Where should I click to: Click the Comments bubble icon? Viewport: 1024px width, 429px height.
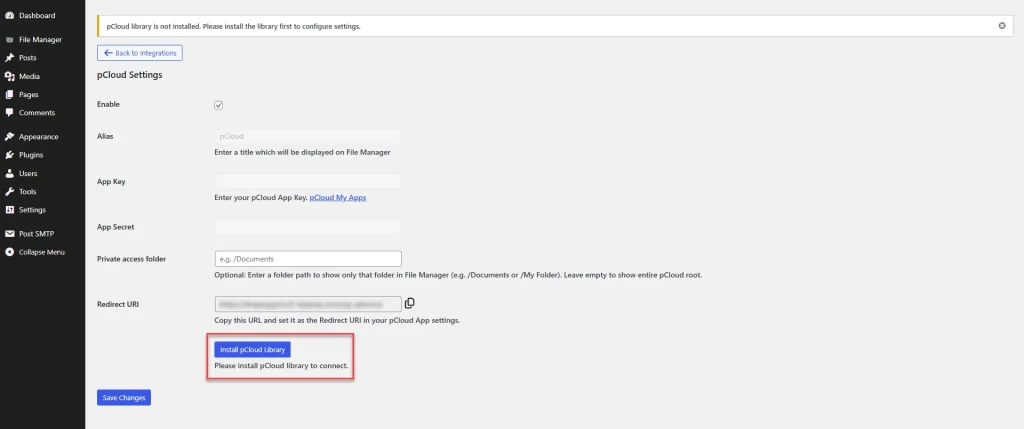[10, 113]
